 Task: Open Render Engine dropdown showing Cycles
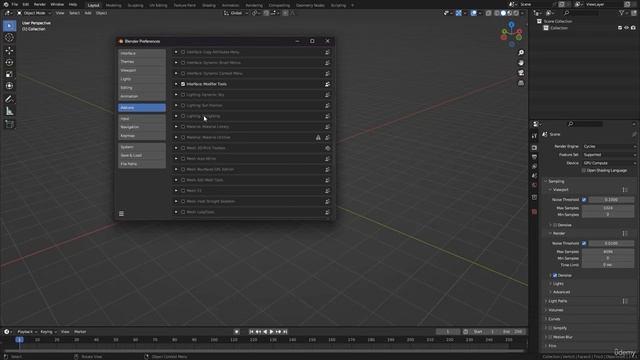pyautogui.click(x=609, y=146)
